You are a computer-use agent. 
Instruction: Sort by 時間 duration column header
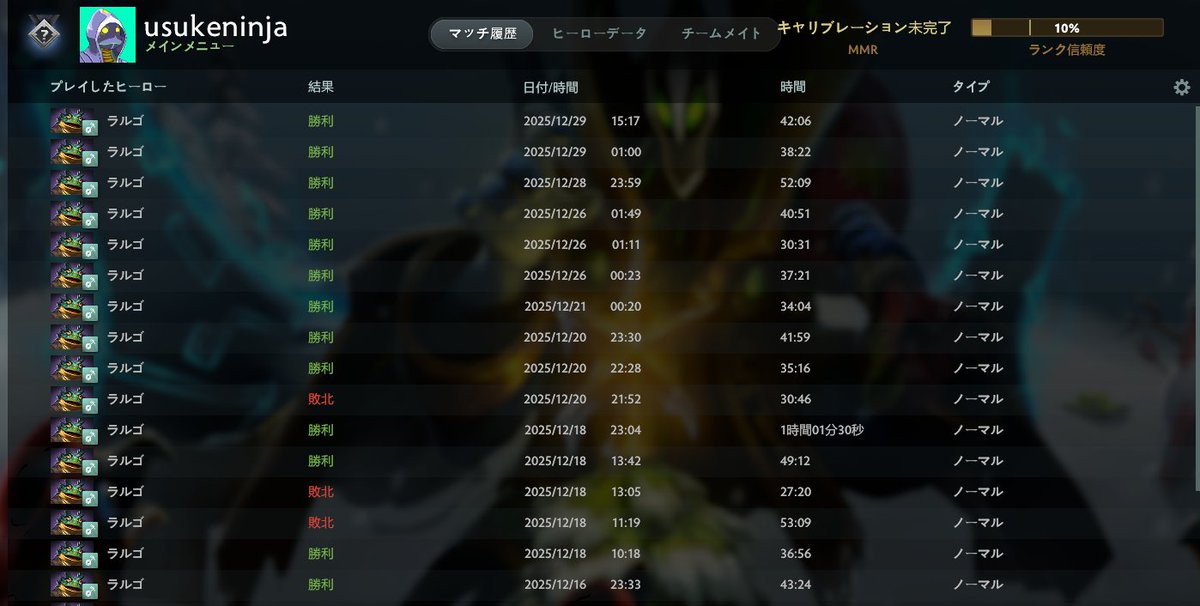click(x=793, y=87)
